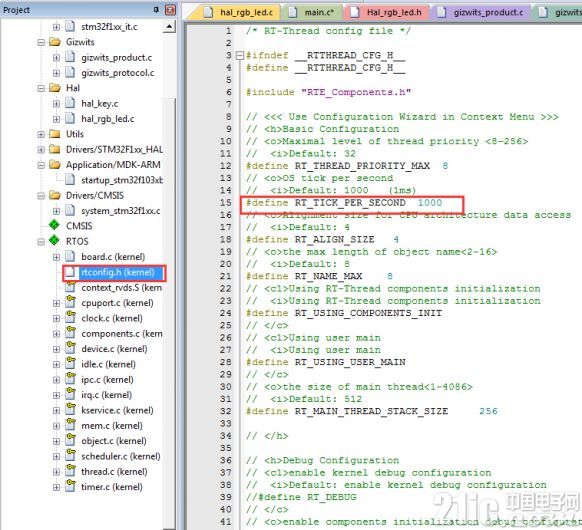Collapse Application/MDK-ARM folder

[x=41, y=165]
